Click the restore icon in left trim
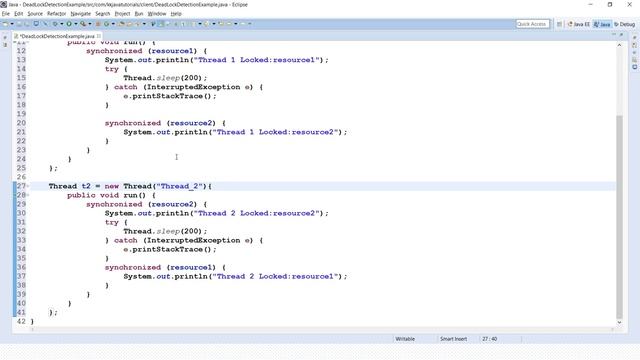 point(5,37)
